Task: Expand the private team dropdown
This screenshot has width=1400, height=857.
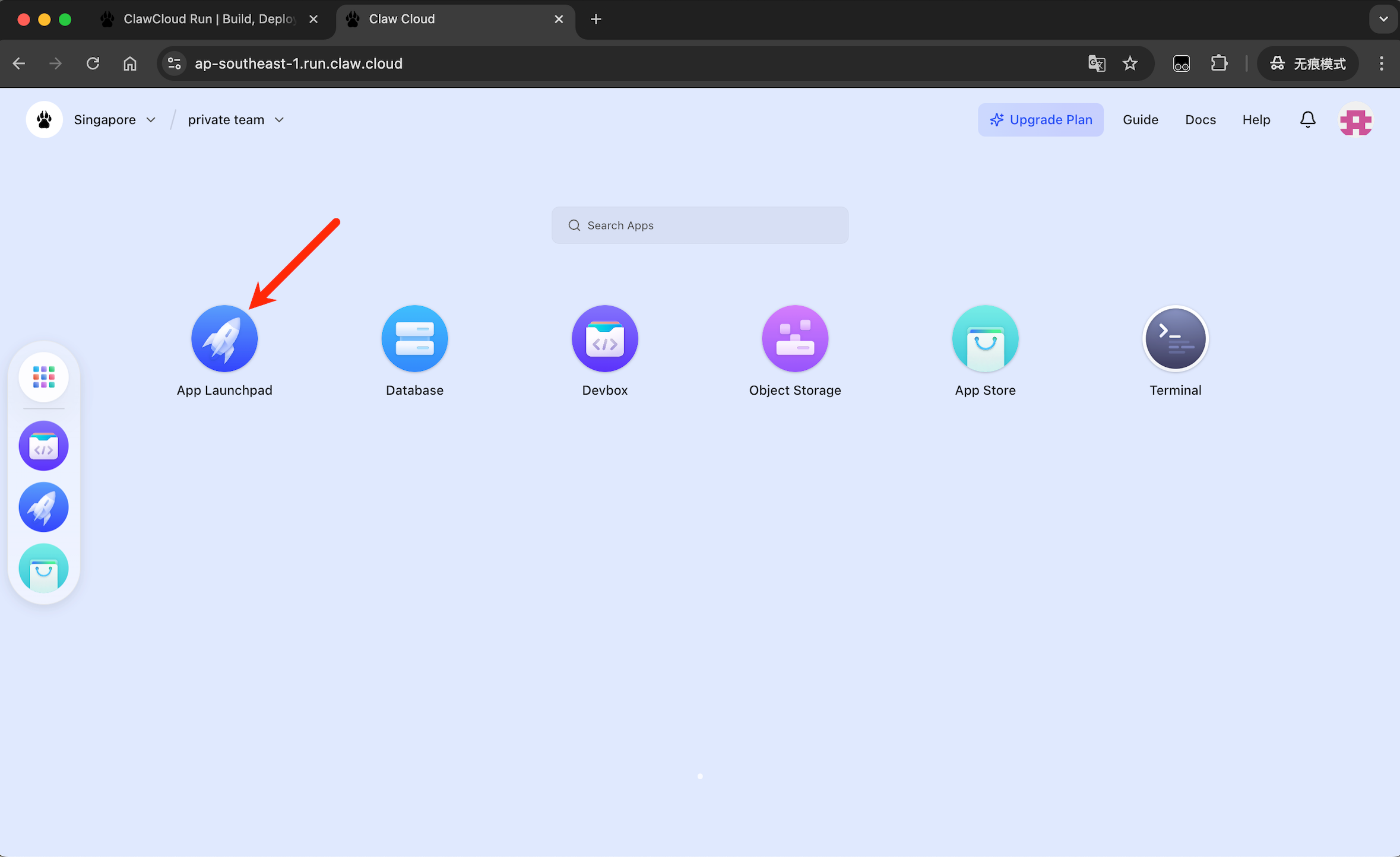Action: (236, 120)
